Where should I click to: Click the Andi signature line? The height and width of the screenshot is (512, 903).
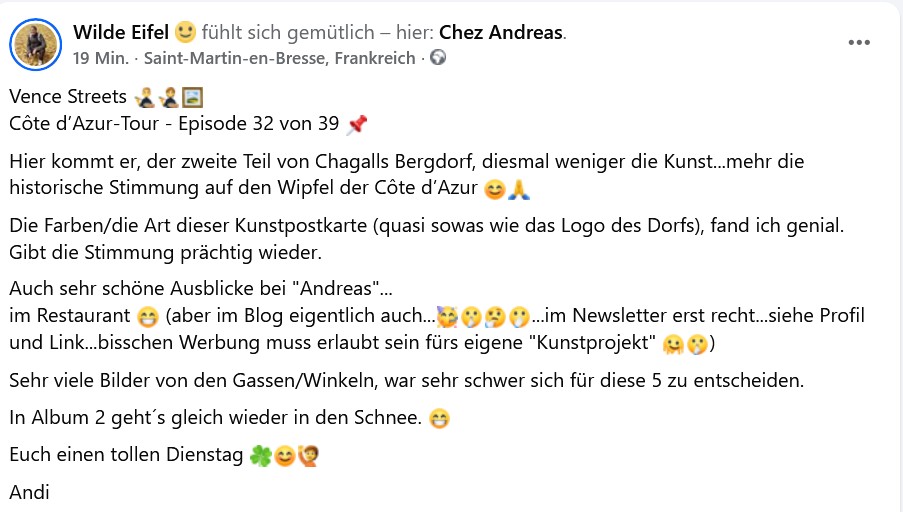pos(29,492)
